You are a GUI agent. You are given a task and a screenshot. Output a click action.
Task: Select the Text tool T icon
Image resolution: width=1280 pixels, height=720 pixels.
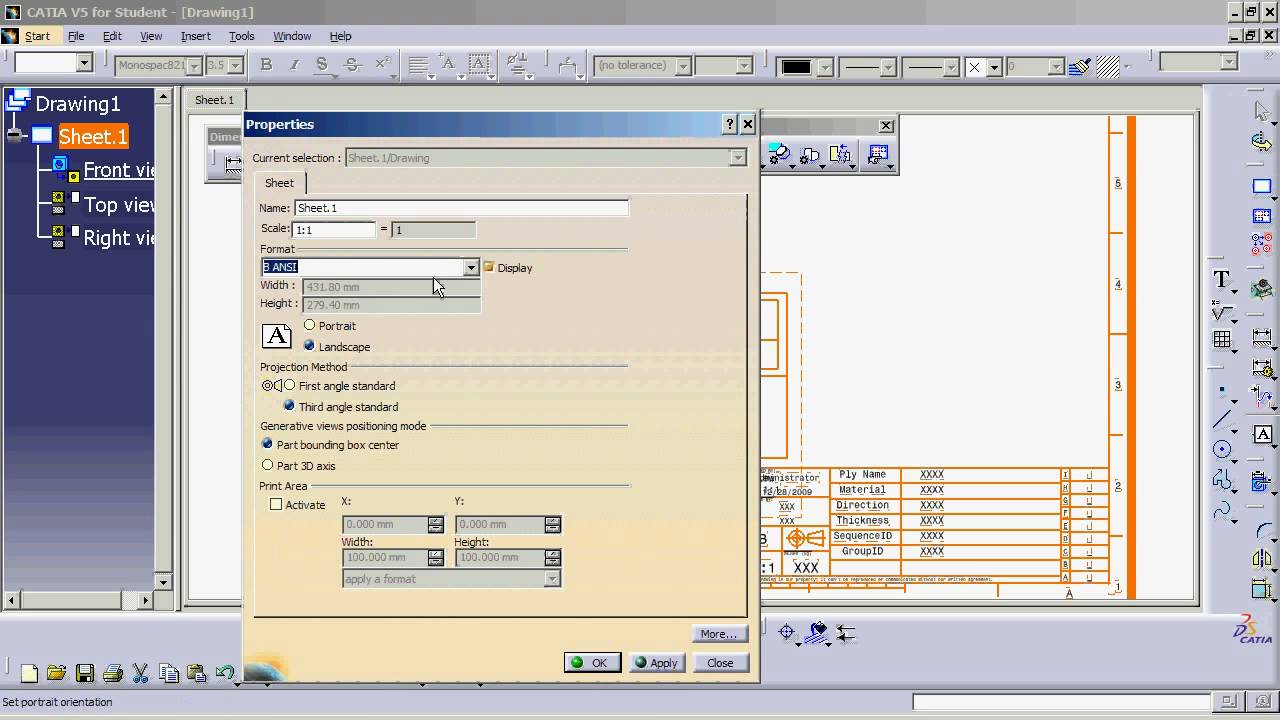click(x=1222, y=280)
